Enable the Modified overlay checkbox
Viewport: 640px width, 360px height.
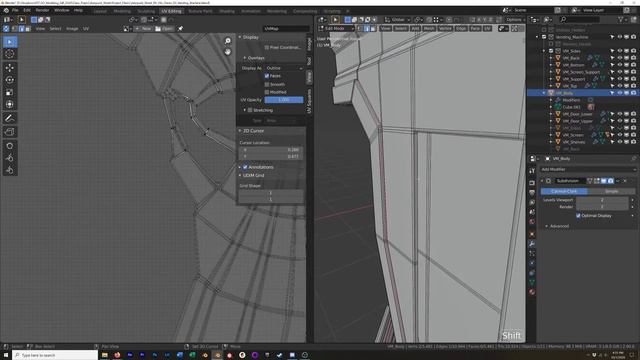tap(267, 92)
